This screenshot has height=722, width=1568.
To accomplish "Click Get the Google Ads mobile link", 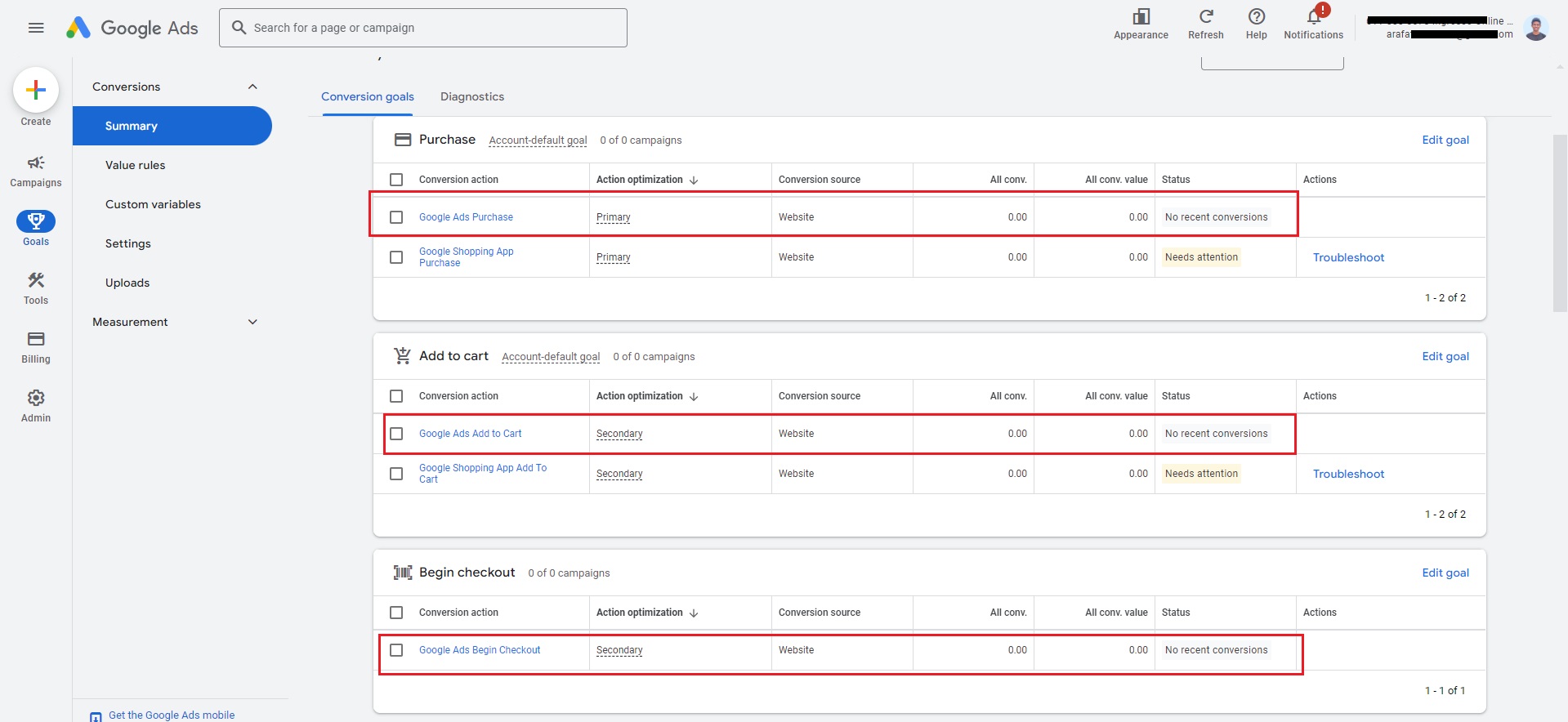I will (x=172, y=715).
